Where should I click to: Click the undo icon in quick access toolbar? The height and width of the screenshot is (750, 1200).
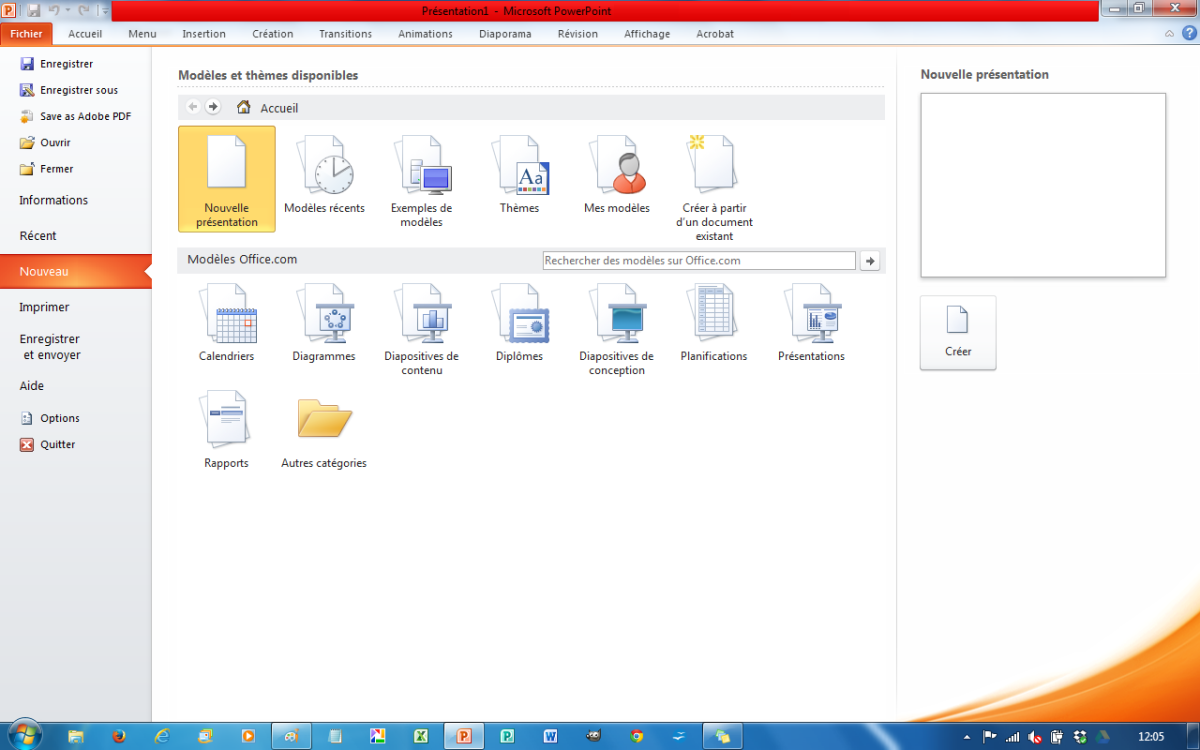[x=54, y=10]
